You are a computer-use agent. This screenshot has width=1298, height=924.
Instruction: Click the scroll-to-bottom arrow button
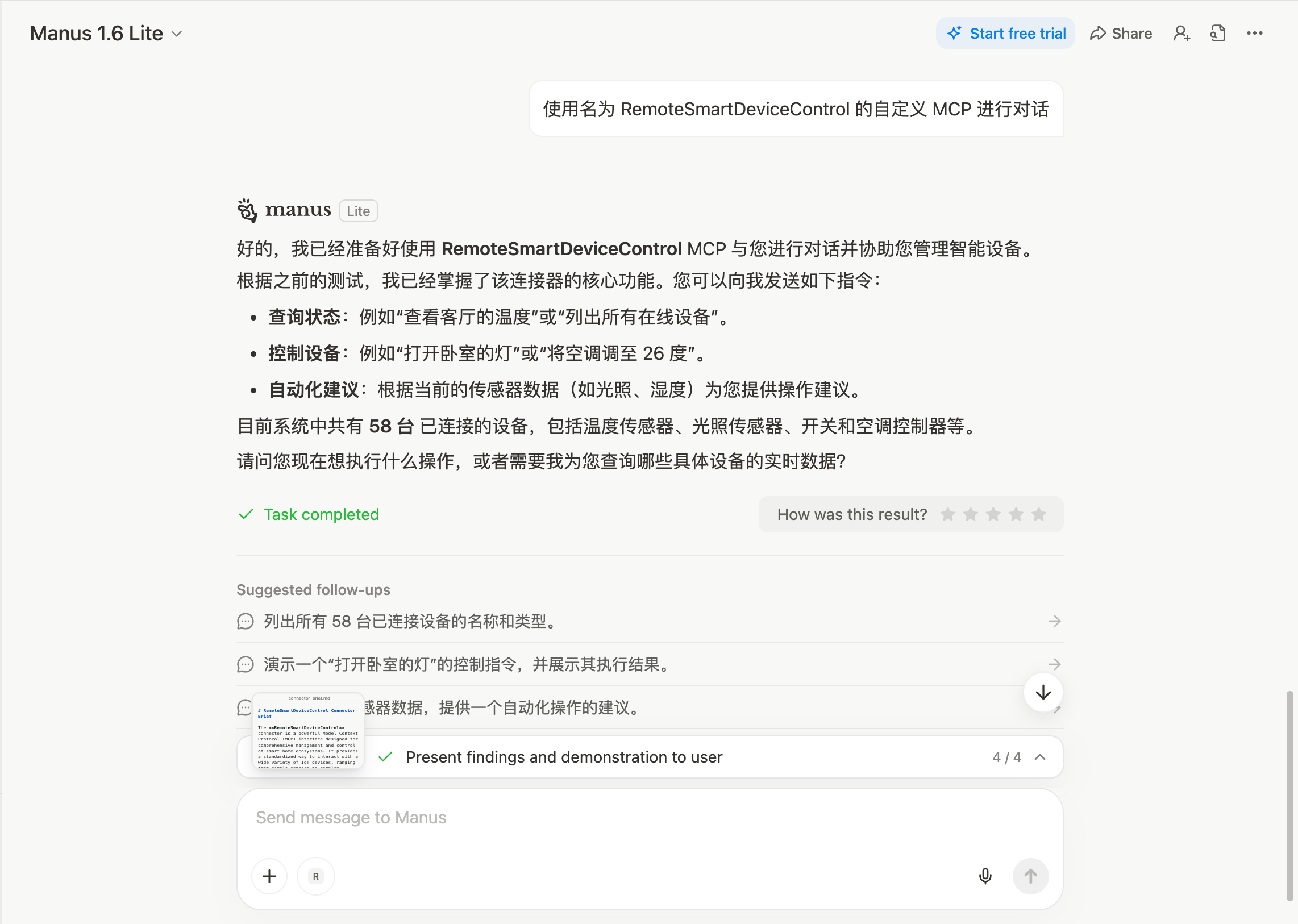click(1042, 692)
